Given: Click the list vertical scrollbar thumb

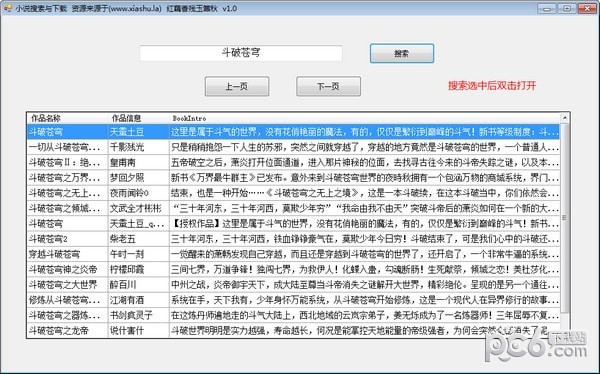Looking at the screenshot, I should pyautogui.click(x=564, y=217).
